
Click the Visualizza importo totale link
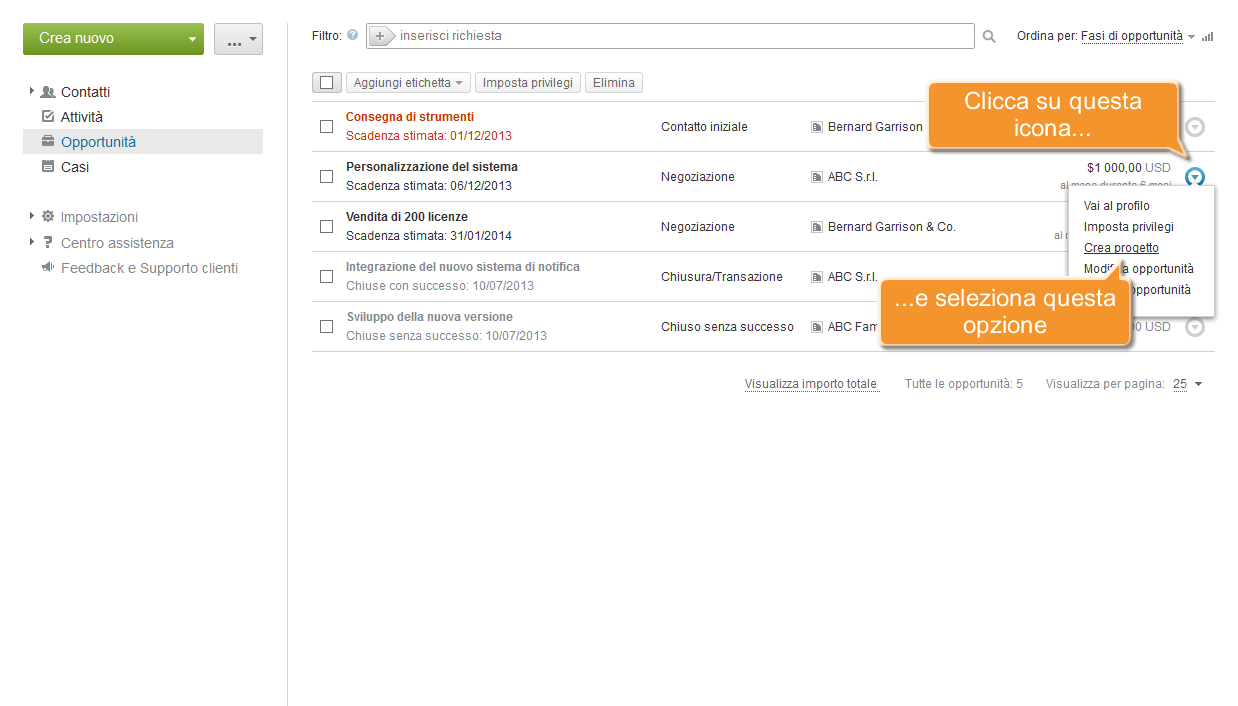coord(811,384)
